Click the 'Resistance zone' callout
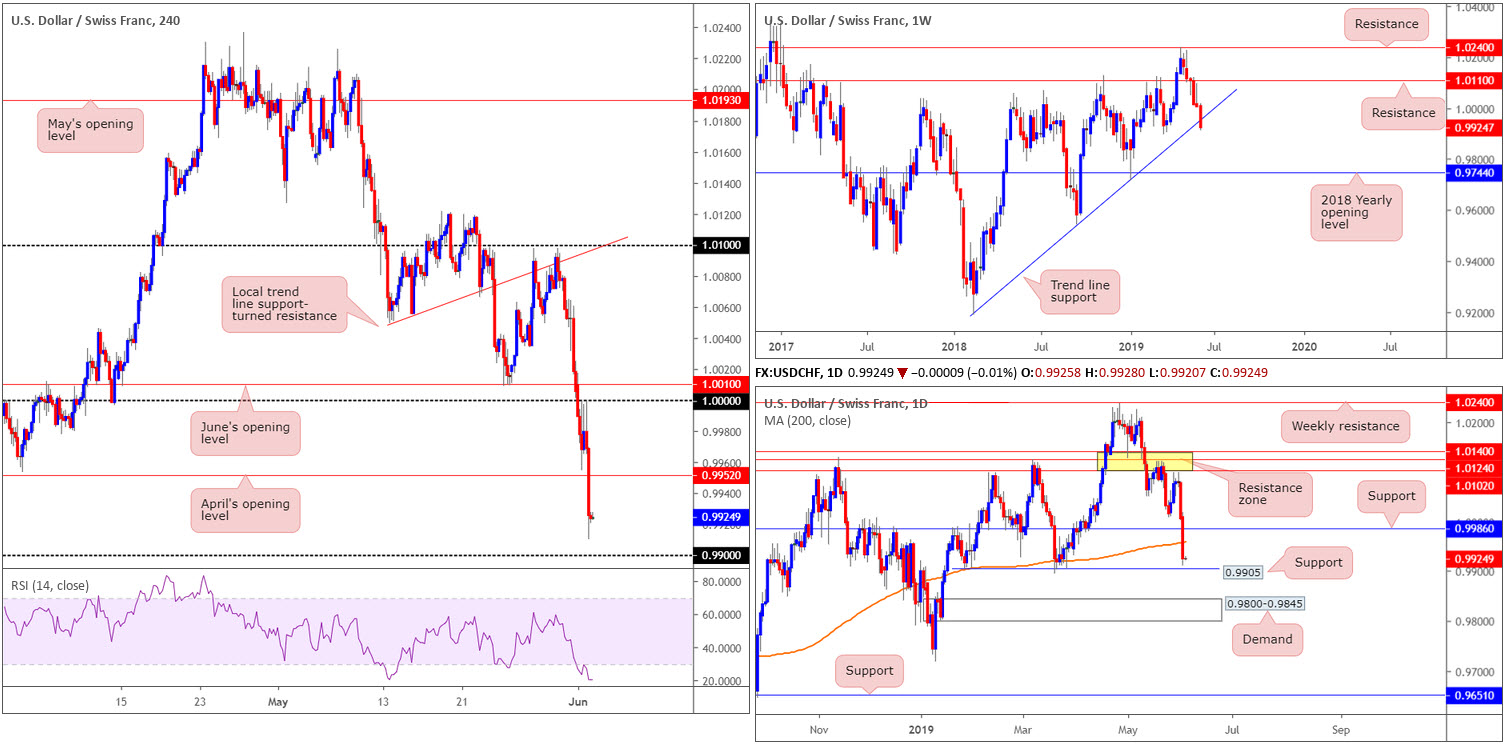This screenshot has height=744, width=1504. point(1271,494)
